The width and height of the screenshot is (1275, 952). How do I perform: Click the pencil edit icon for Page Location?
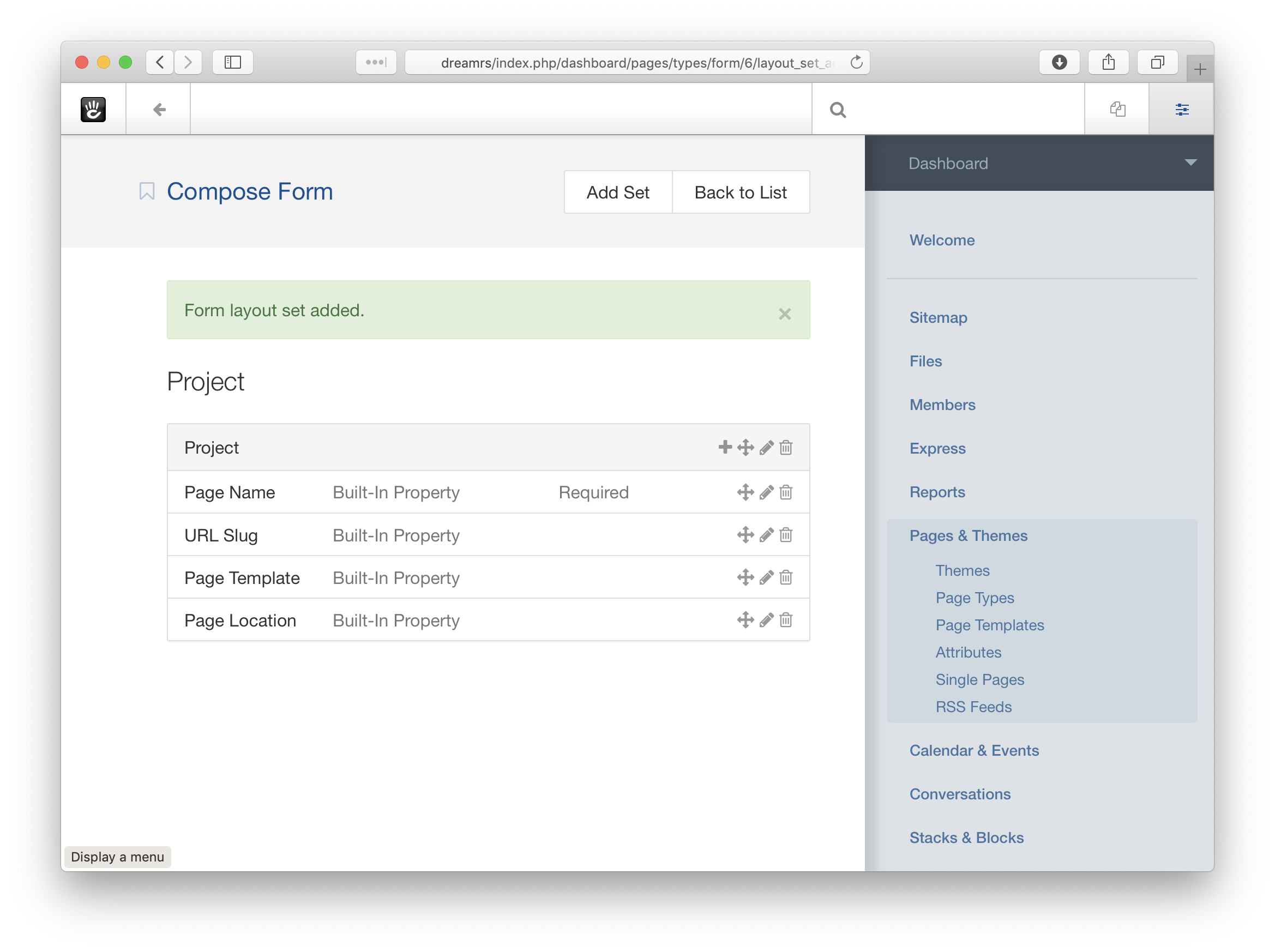pos(766,620)
